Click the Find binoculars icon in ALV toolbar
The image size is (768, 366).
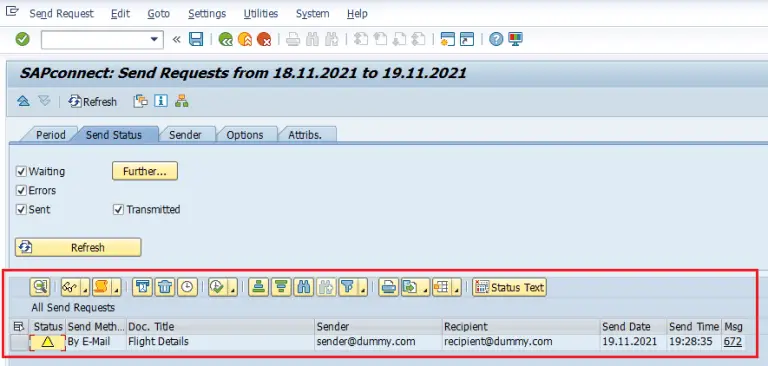pos(304,287)
